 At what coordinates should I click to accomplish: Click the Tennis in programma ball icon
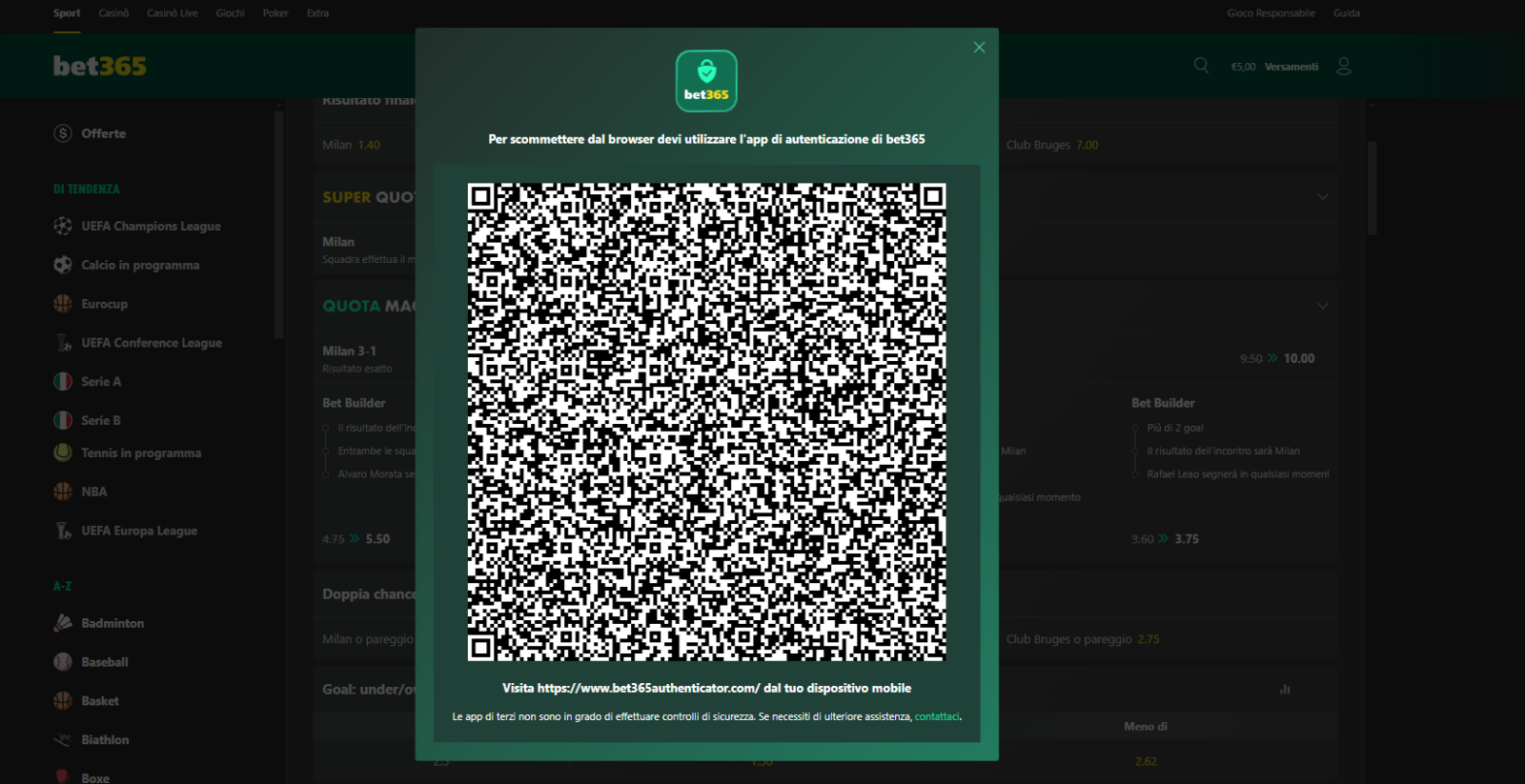63,452
